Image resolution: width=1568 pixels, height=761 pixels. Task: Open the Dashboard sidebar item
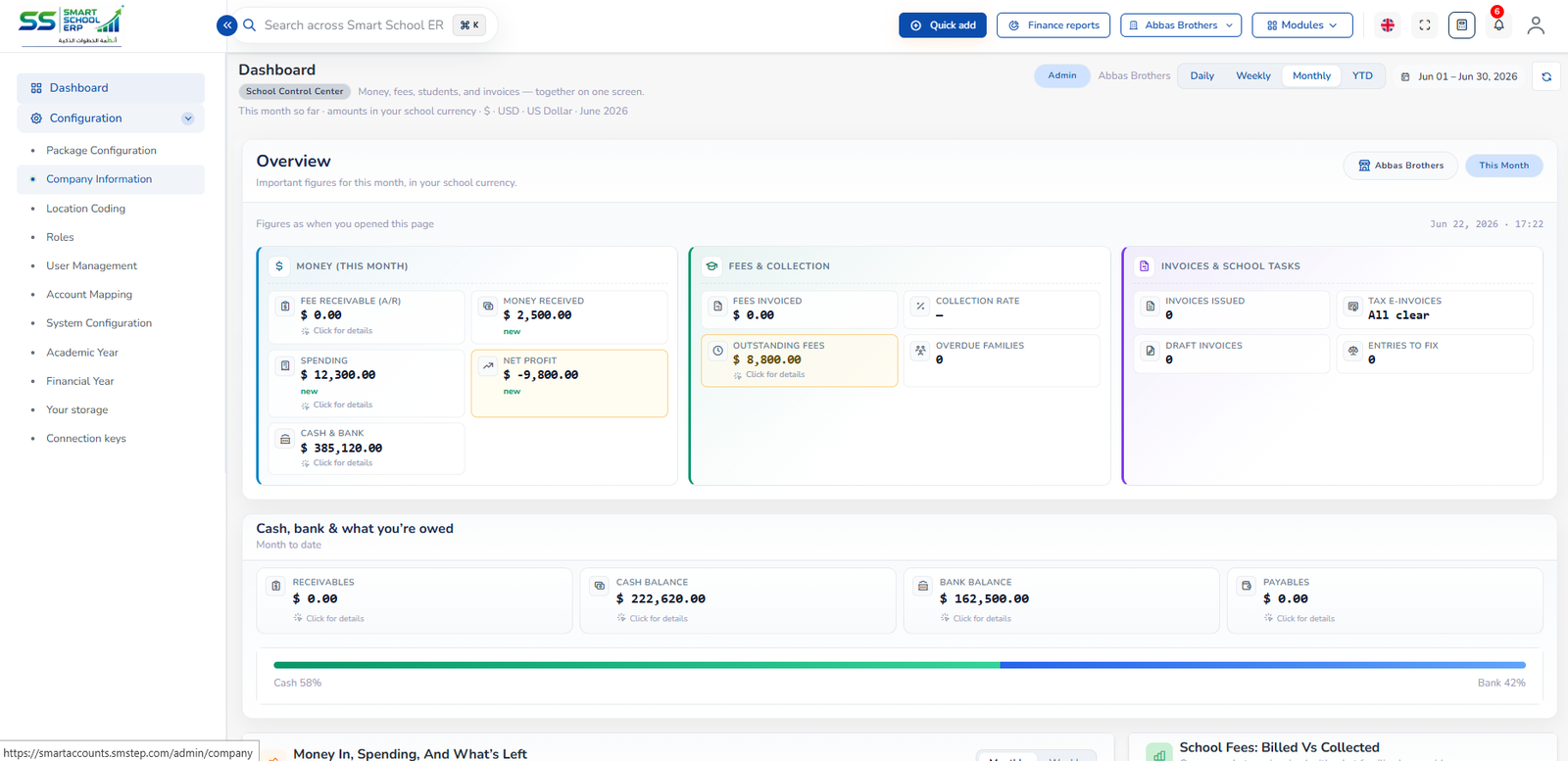coord(111,88)
